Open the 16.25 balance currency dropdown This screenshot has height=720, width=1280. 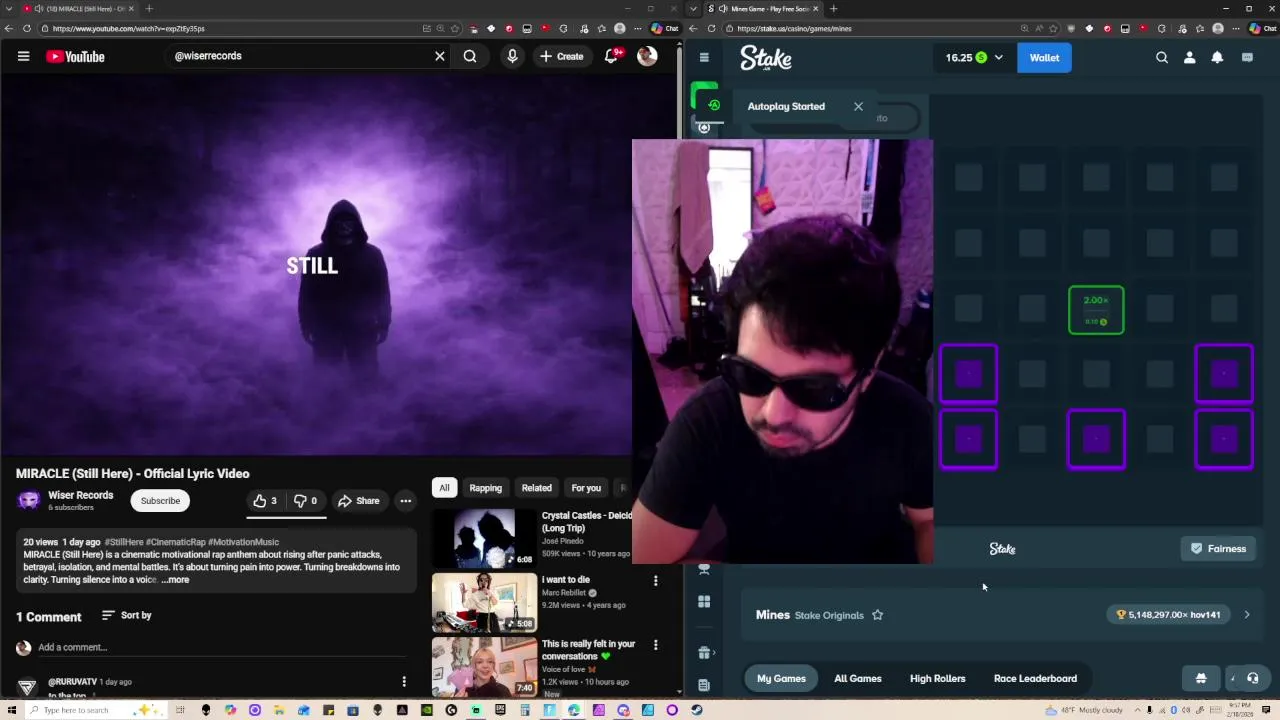click(x=974, y=58)
